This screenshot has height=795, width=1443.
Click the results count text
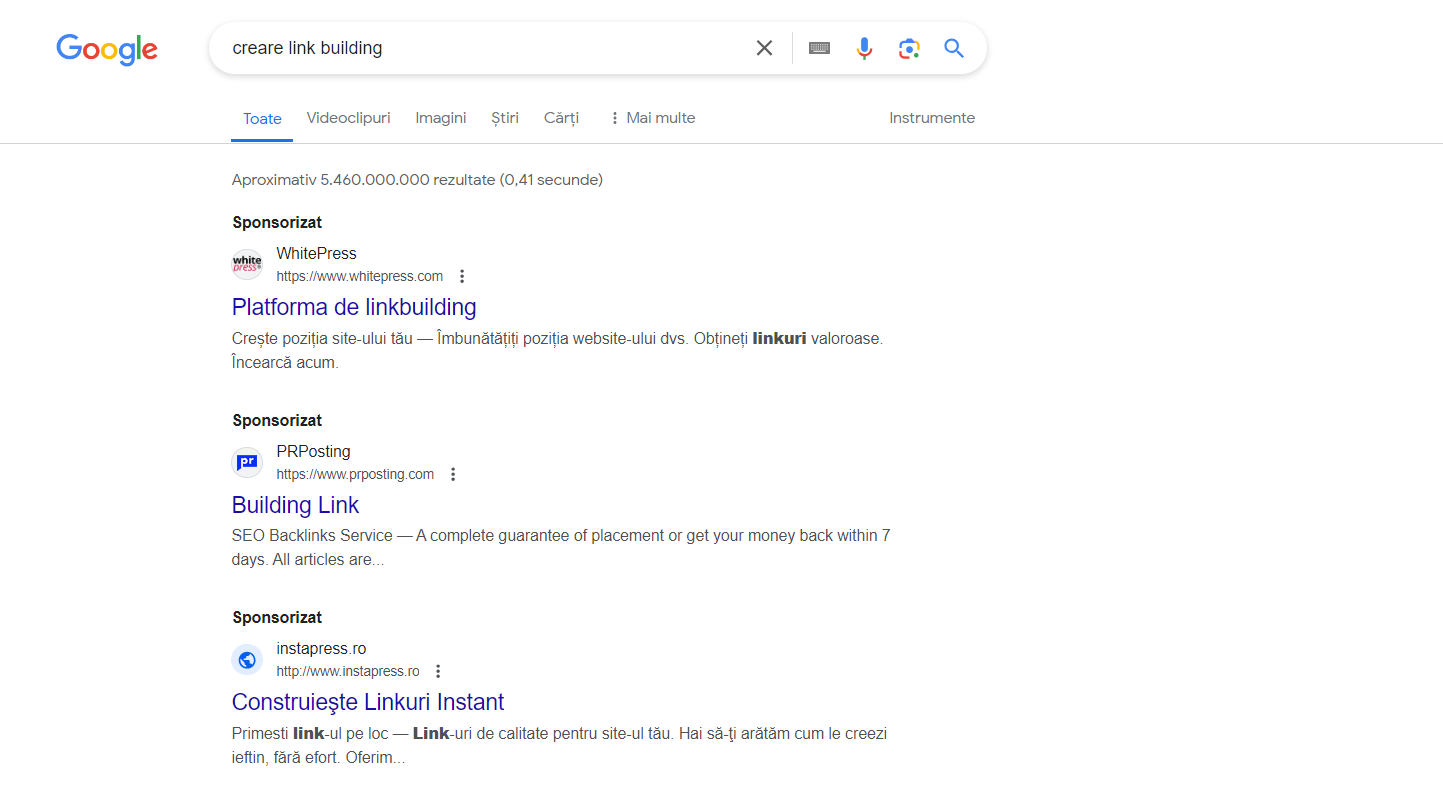pyautogui.click(x=417, y=180)
